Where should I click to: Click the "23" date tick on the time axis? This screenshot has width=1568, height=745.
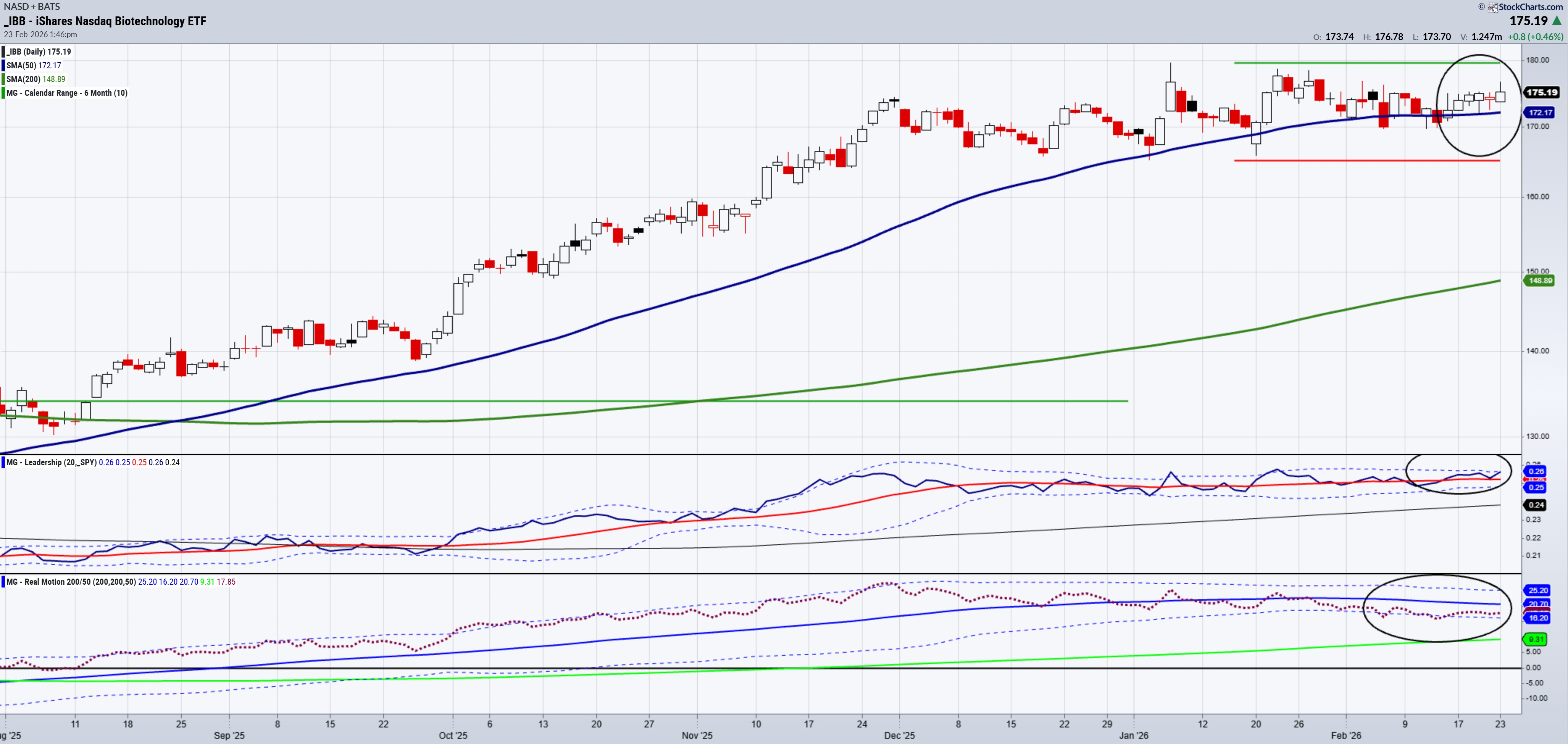point(1500,724)
